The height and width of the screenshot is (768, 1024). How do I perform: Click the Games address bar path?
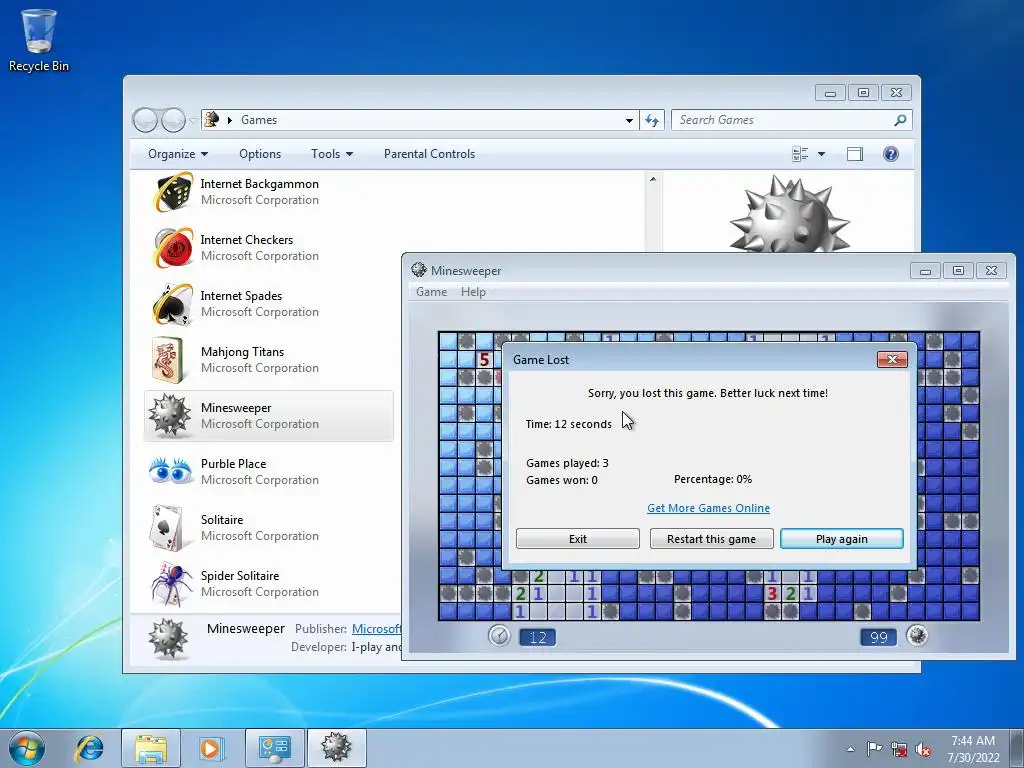(418, 120)
